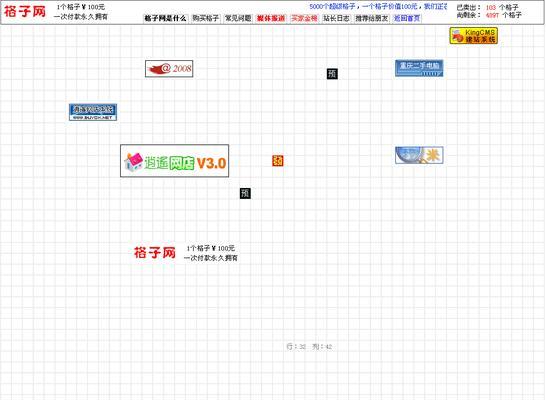
Task: Click the black 预 cell beside the 重庆二手电脑 ad
Action: coord(332,73)
